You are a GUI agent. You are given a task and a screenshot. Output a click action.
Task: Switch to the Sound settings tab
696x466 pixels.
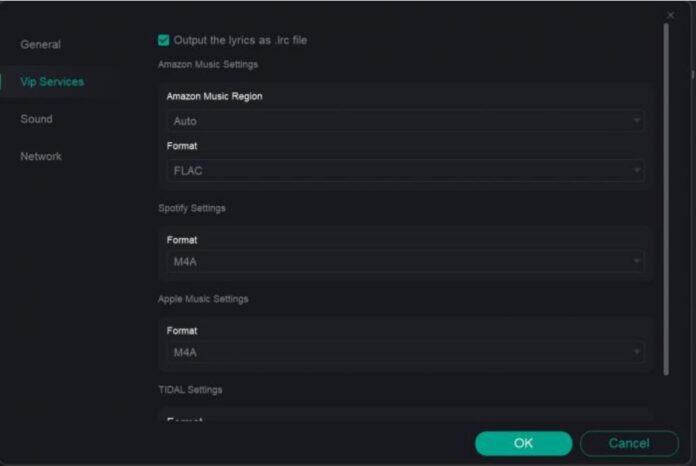click(x=37, y=119)
